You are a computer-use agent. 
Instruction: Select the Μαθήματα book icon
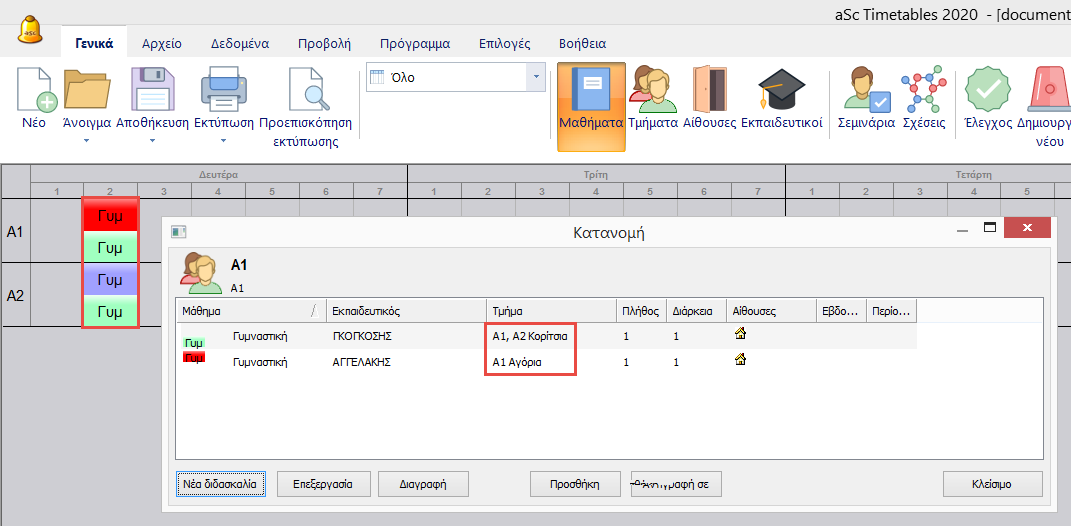(591, 92)
